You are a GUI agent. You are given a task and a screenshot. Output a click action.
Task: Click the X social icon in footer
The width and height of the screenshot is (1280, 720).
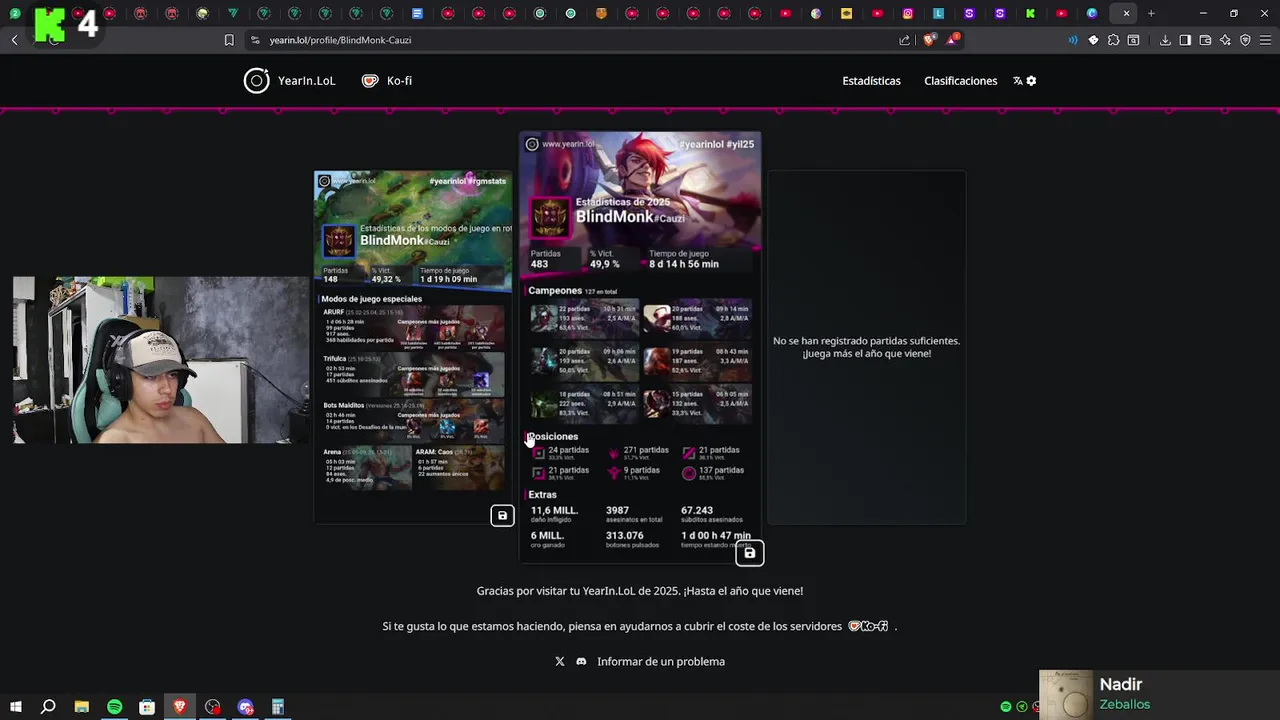pyautogui.click(x=560, y=662)
